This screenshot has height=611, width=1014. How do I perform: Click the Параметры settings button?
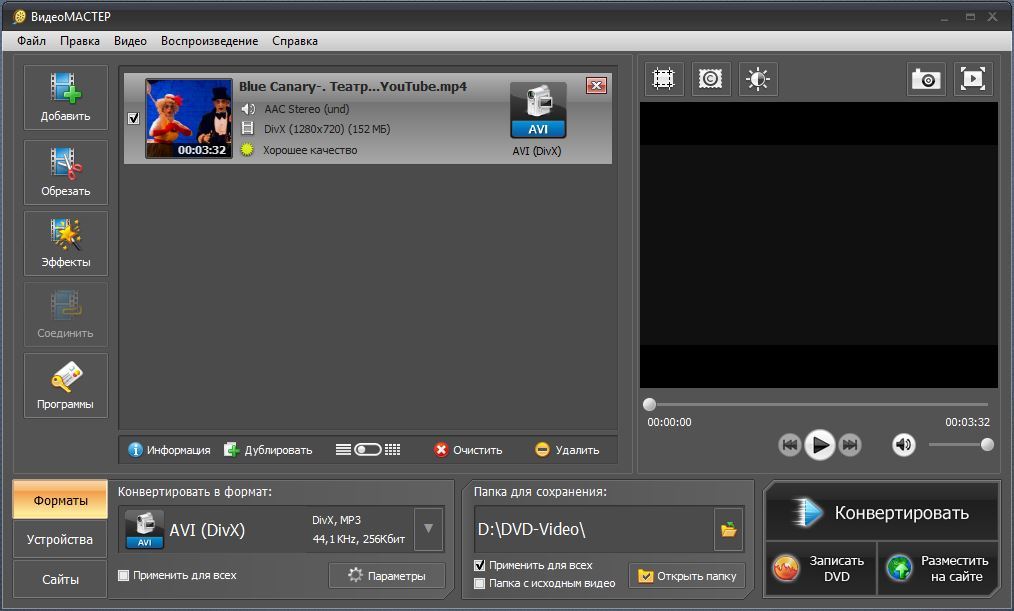[387, 575]
